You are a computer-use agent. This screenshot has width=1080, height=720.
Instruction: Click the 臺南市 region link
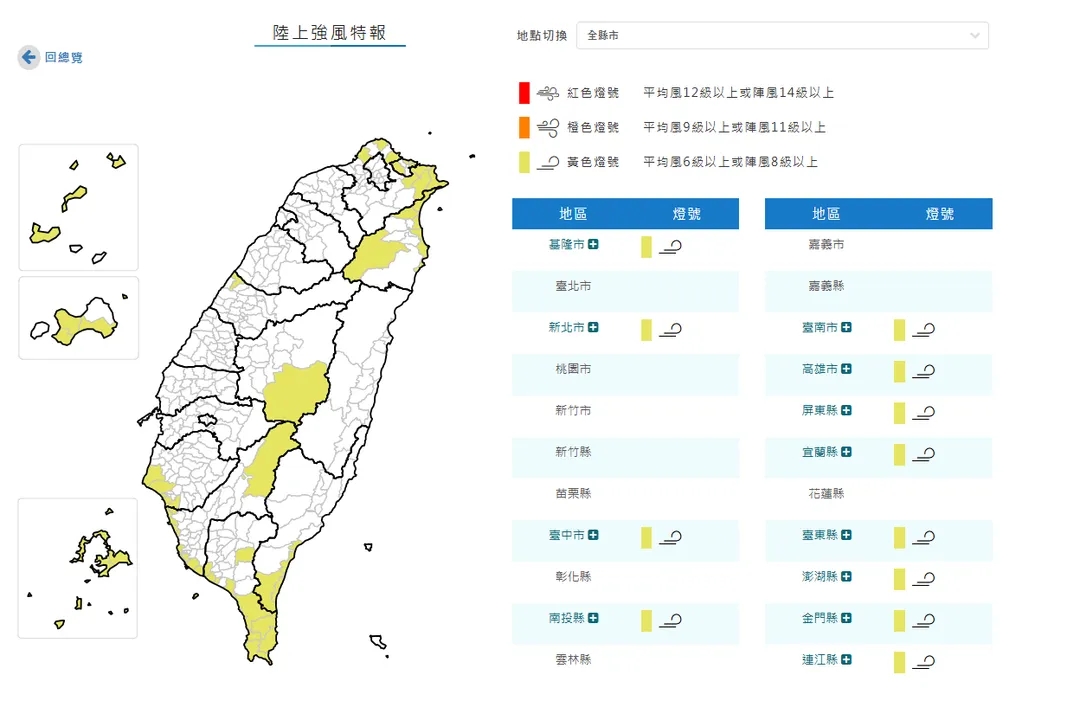[820, 327]
